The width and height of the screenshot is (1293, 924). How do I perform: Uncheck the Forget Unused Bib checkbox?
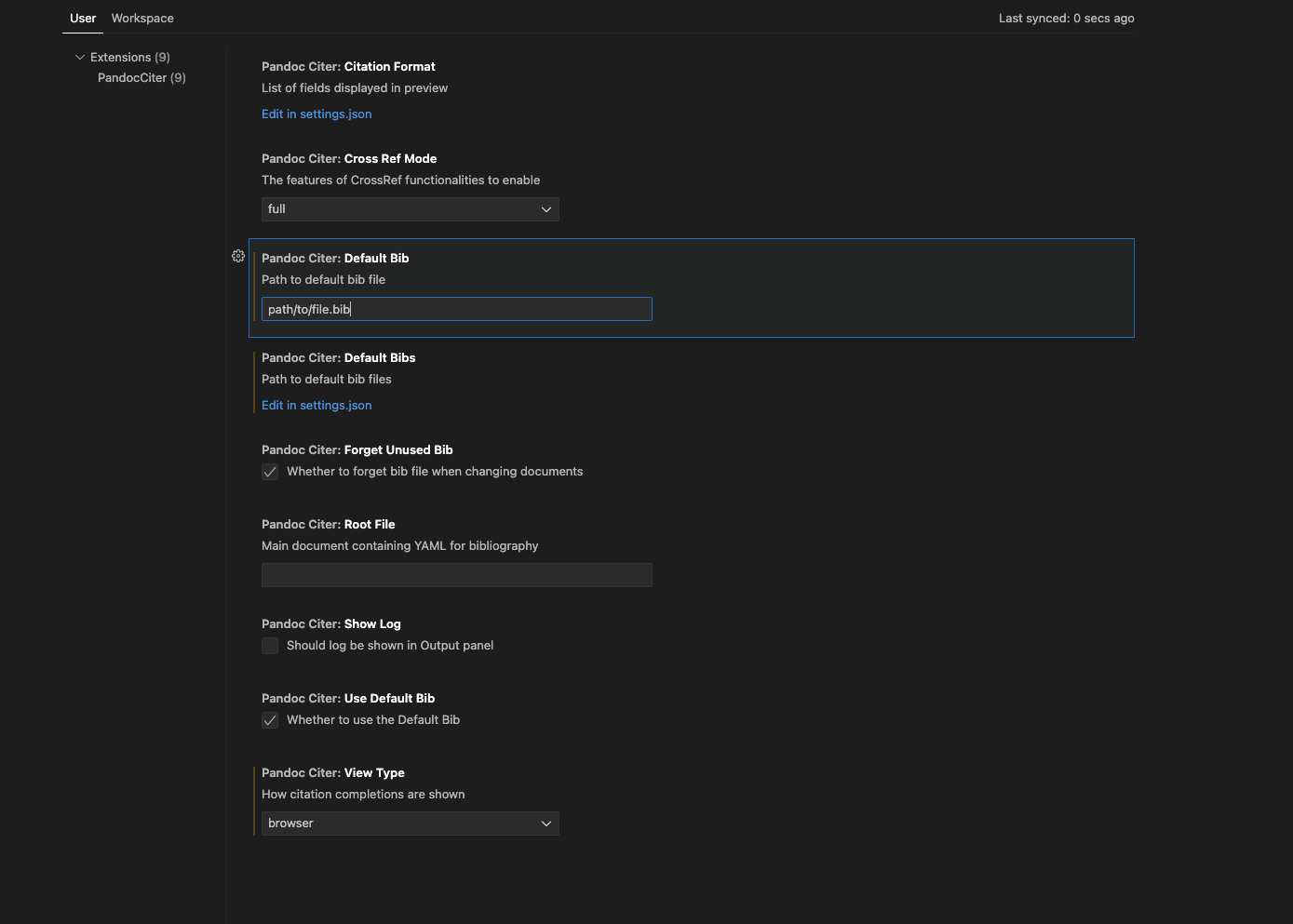(x=270, y=472)
